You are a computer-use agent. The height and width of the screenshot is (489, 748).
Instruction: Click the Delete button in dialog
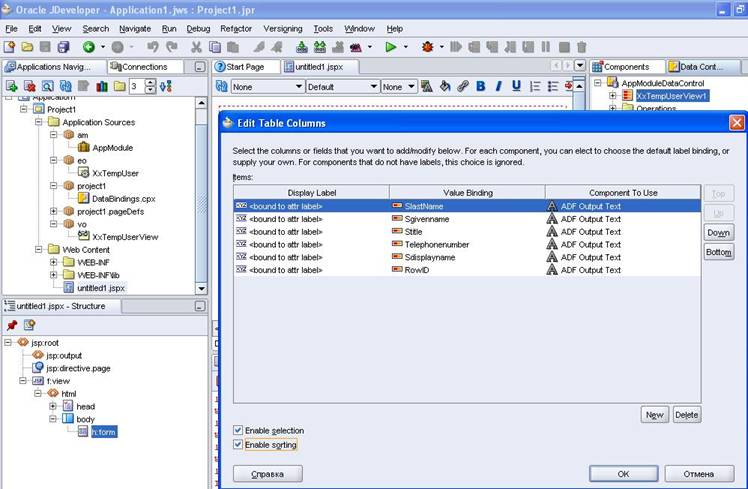pos(686,415)
